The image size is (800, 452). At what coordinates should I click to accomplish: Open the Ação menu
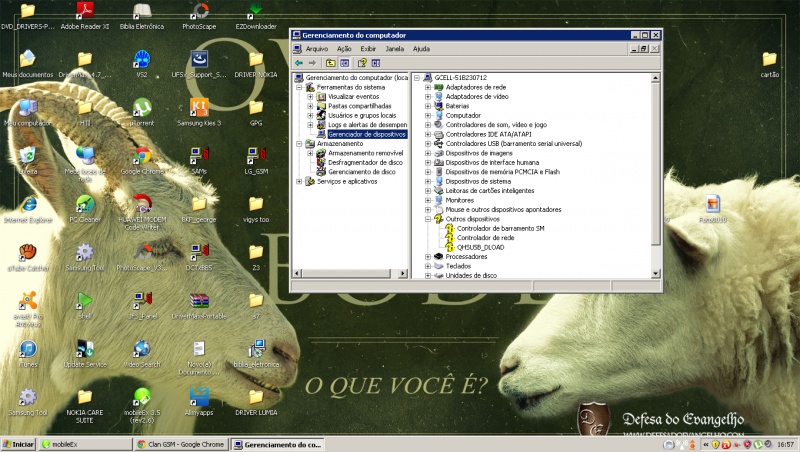344,49
